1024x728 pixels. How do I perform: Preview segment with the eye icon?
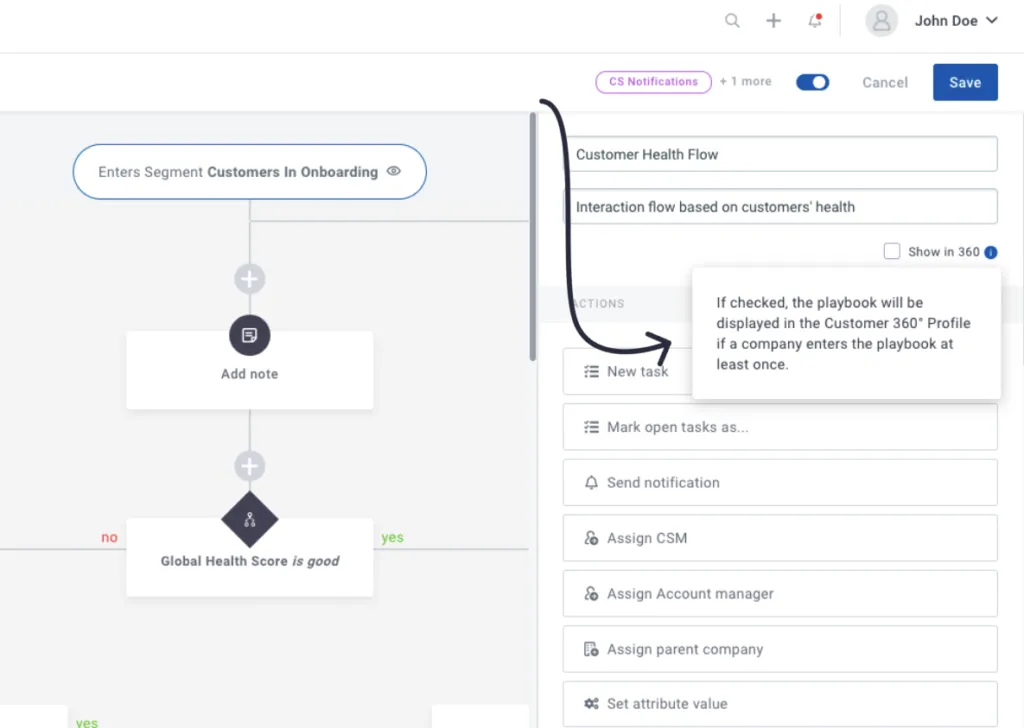pyautogui.click(x=393, y=171)
